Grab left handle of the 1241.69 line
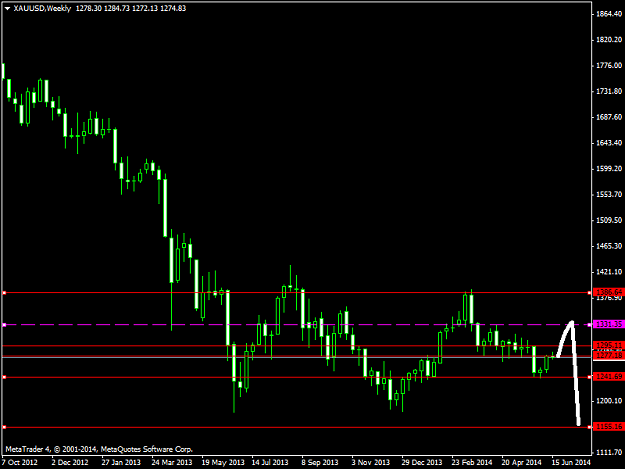The image size is (625, 469). tap(4, 377)
